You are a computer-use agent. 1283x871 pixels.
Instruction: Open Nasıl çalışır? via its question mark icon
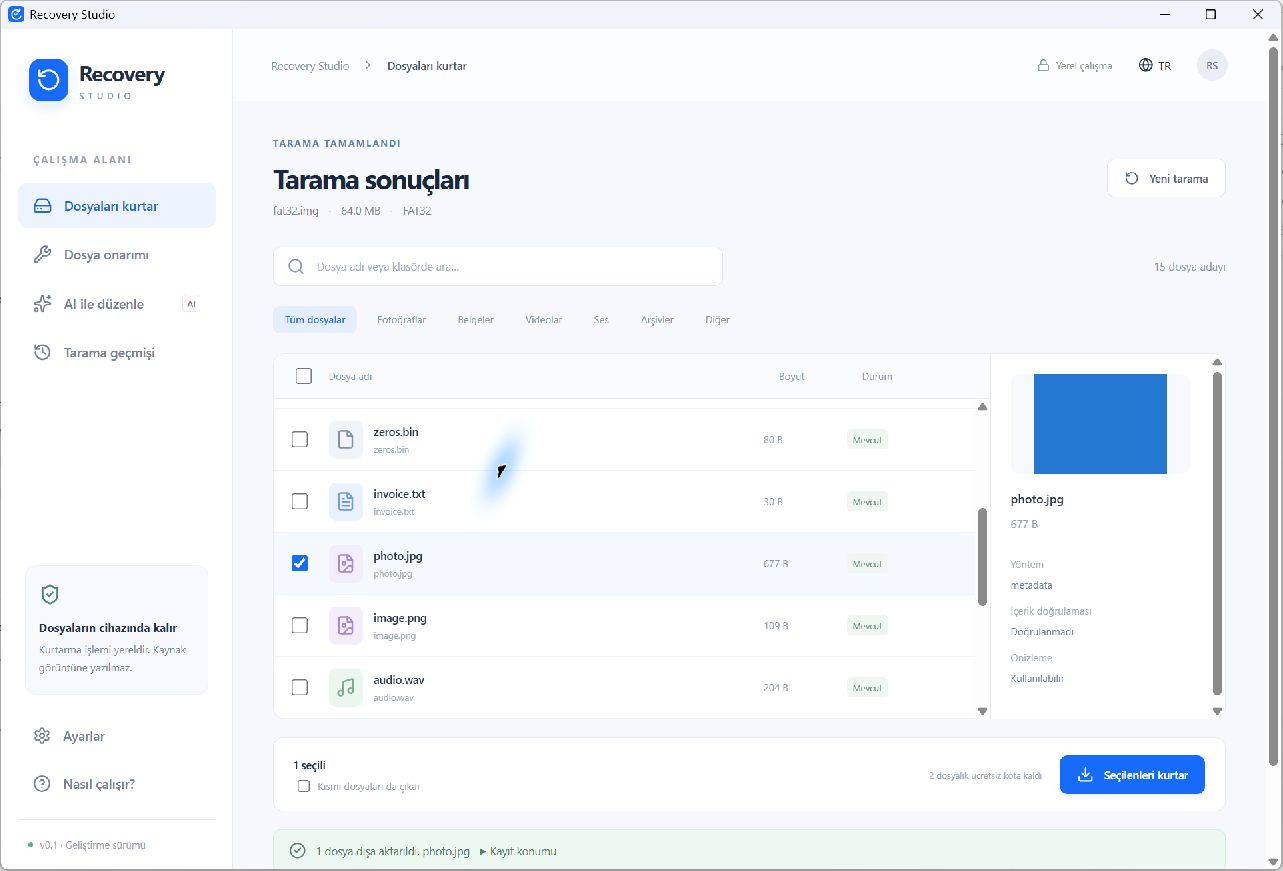pos(42,784)
